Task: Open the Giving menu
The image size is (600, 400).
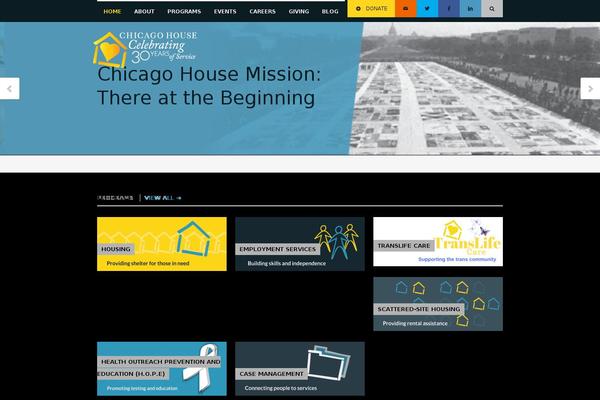Action: pyautogui.click(x=299, y=11)
